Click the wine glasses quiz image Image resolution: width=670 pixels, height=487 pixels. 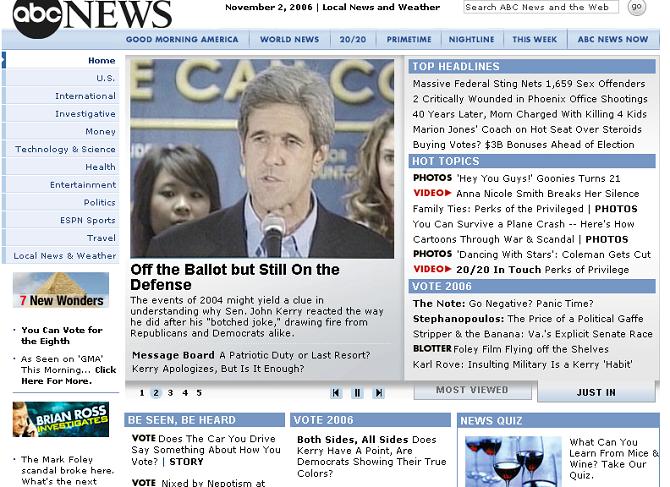(x=513, y=461)
